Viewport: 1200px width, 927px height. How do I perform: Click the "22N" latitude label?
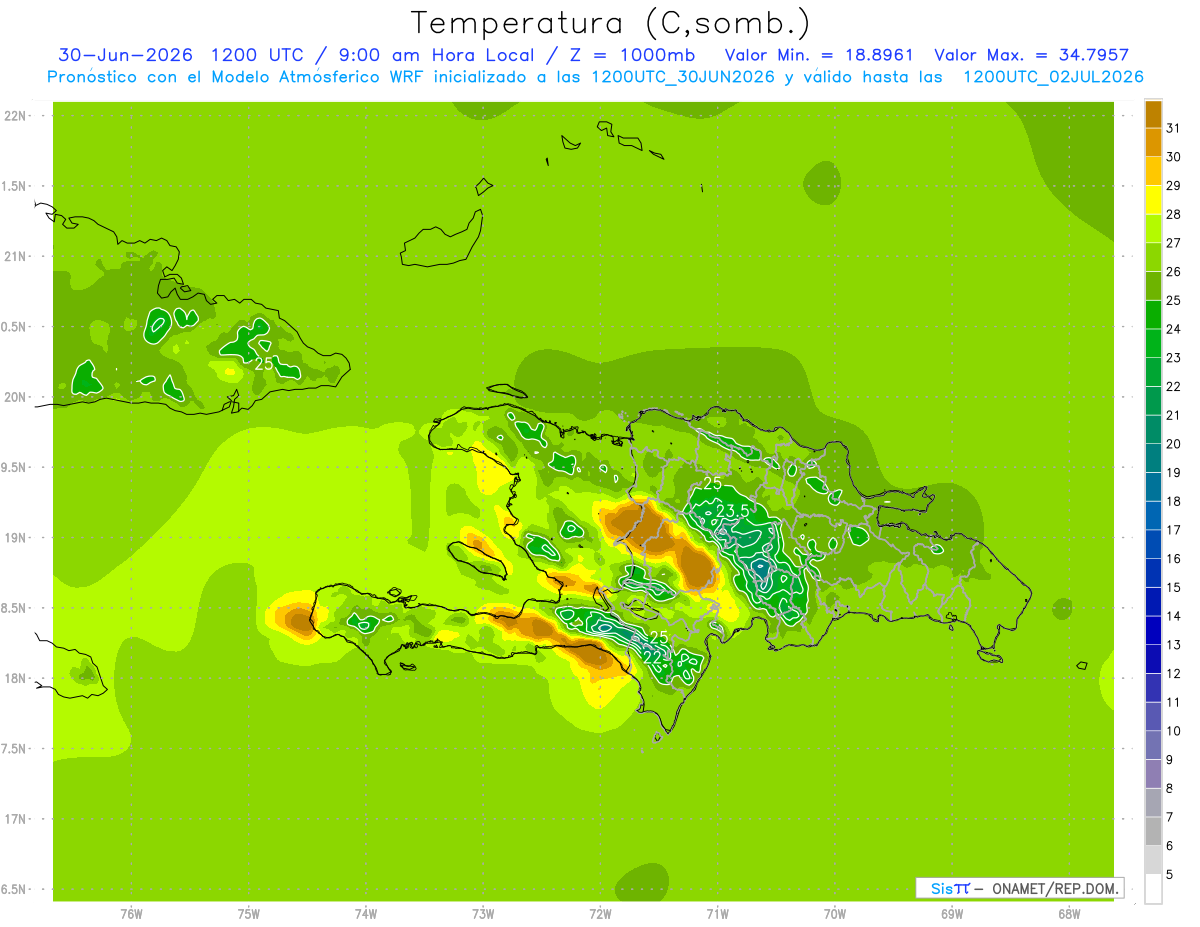[15, 116]
